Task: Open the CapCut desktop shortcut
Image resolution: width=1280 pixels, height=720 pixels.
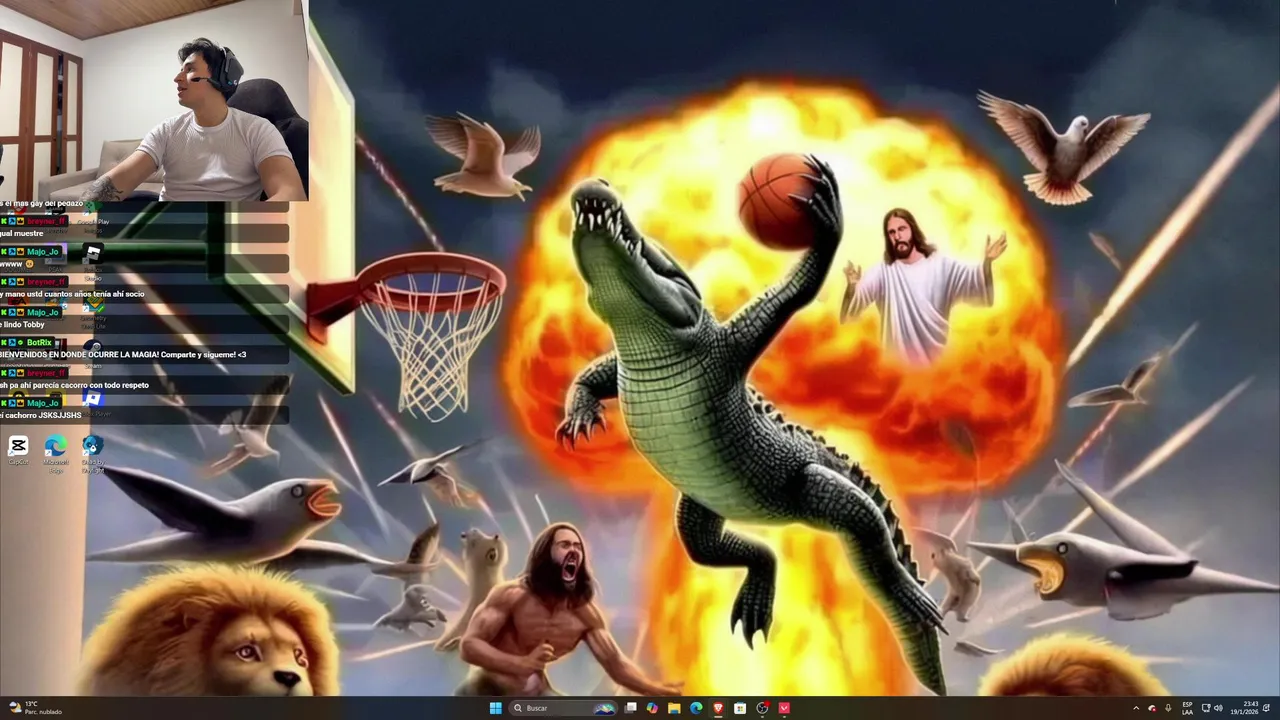Action: point(18,450)
